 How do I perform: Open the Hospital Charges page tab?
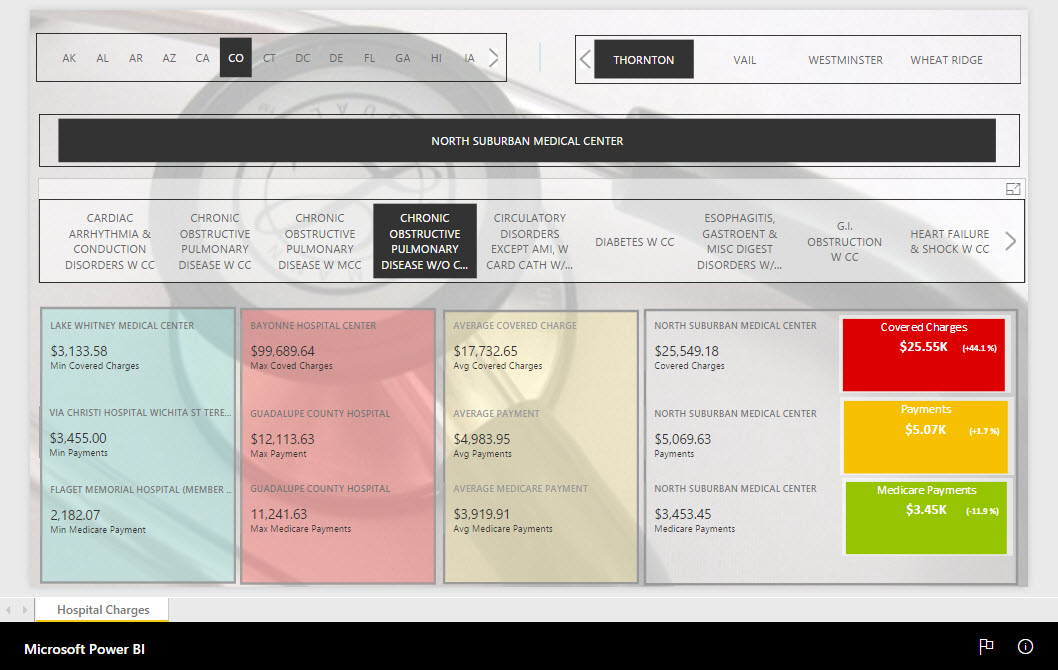coord(103,609)
